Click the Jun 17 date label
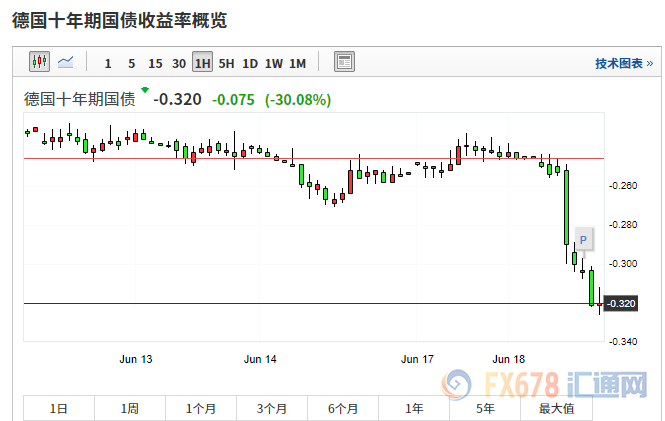The width and height of the screenshot is (665, 421). point(417,359)
